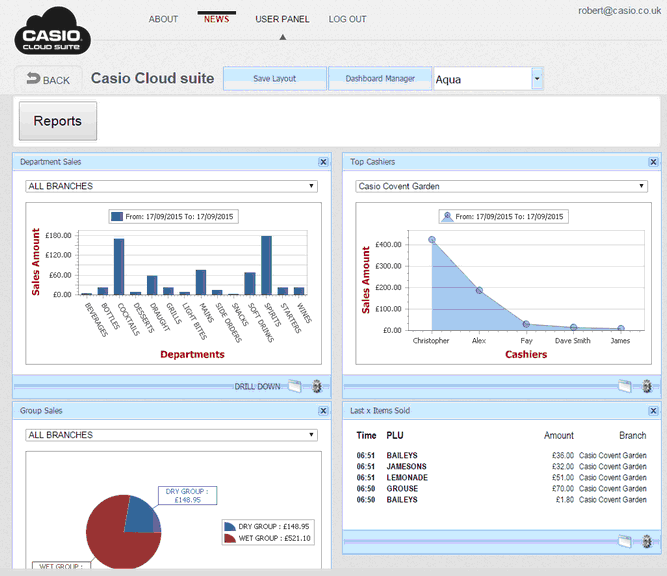Open Last x Items Sold settings gear
The width and height of the screenshot is (667, 576).
click(647, 542)
